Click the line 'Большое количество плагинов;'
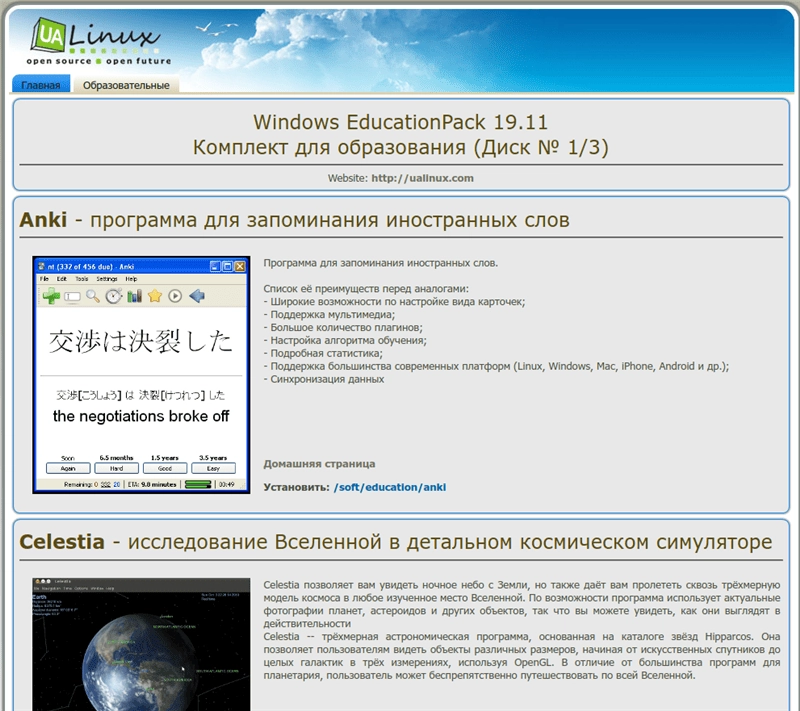 [x=343, y=327]
